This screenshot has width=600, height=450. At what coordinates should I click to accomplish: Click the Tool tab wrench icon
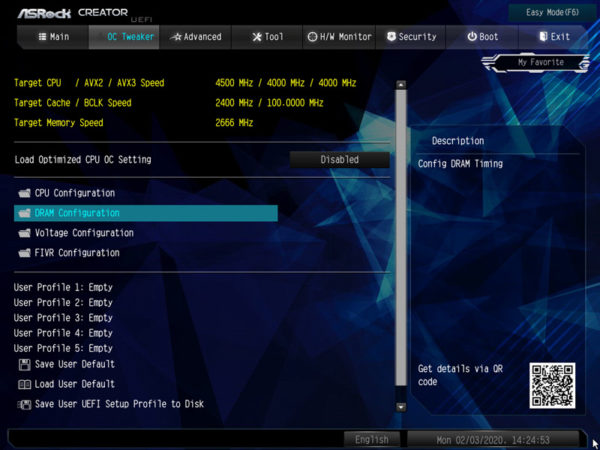(257, 37)
